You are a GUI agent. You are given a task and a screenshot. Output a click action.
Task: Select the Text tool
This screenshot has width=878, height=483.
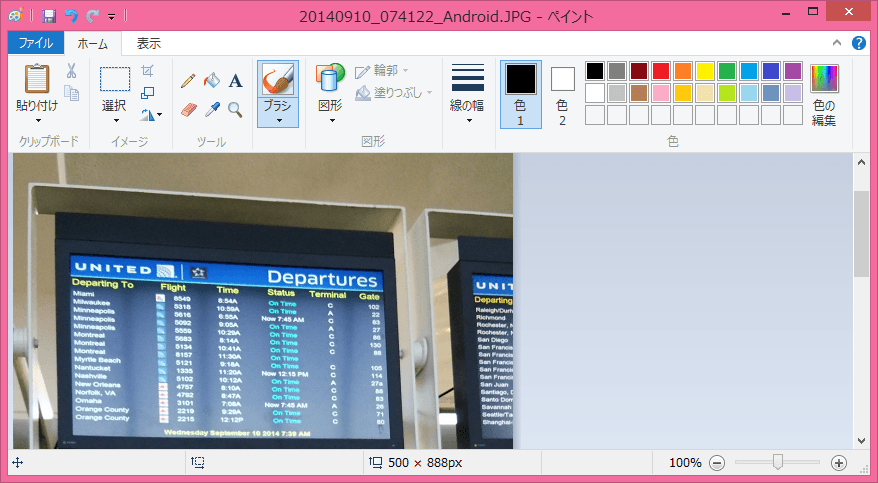pyautogui.click(x=236, y=81)
